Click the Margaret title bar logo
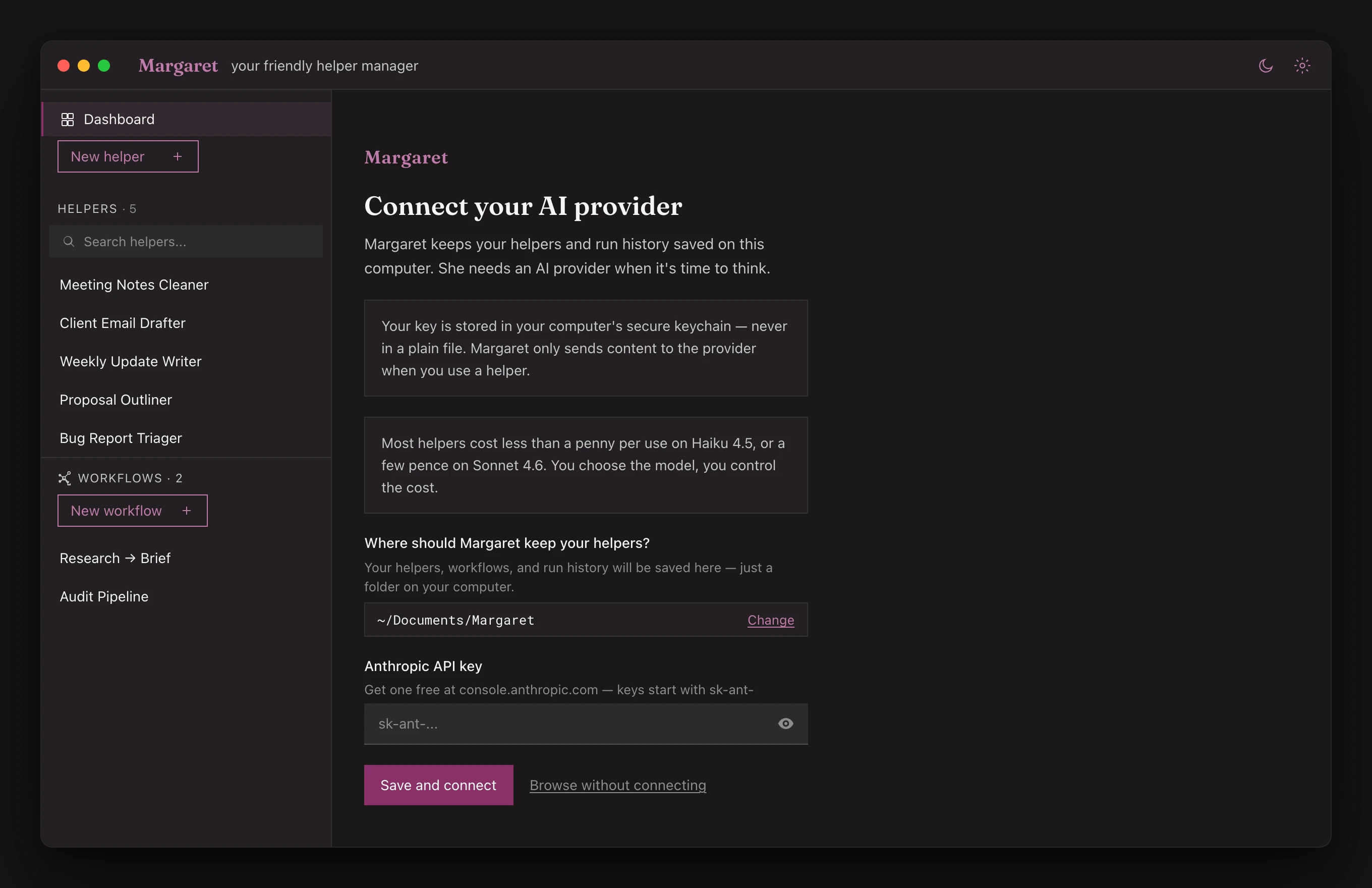Viewport: 1372px width, 888px height. pyautogui.click(x=178, y=66)
